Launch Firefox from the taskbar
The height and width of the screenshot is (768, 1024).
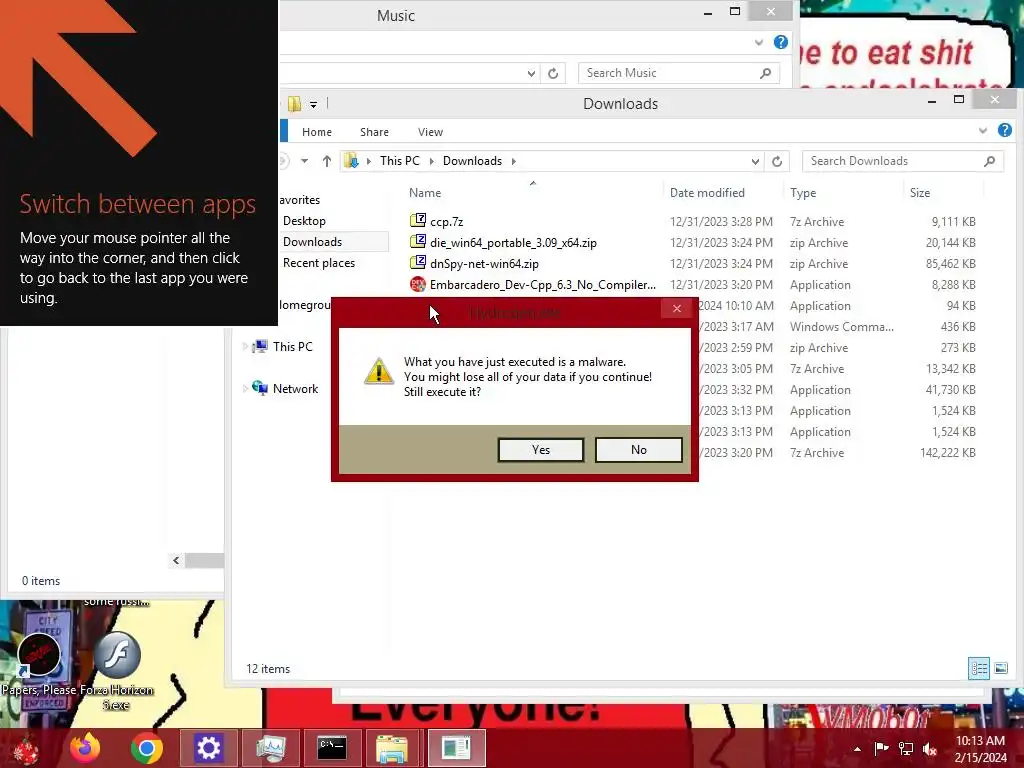85,748
